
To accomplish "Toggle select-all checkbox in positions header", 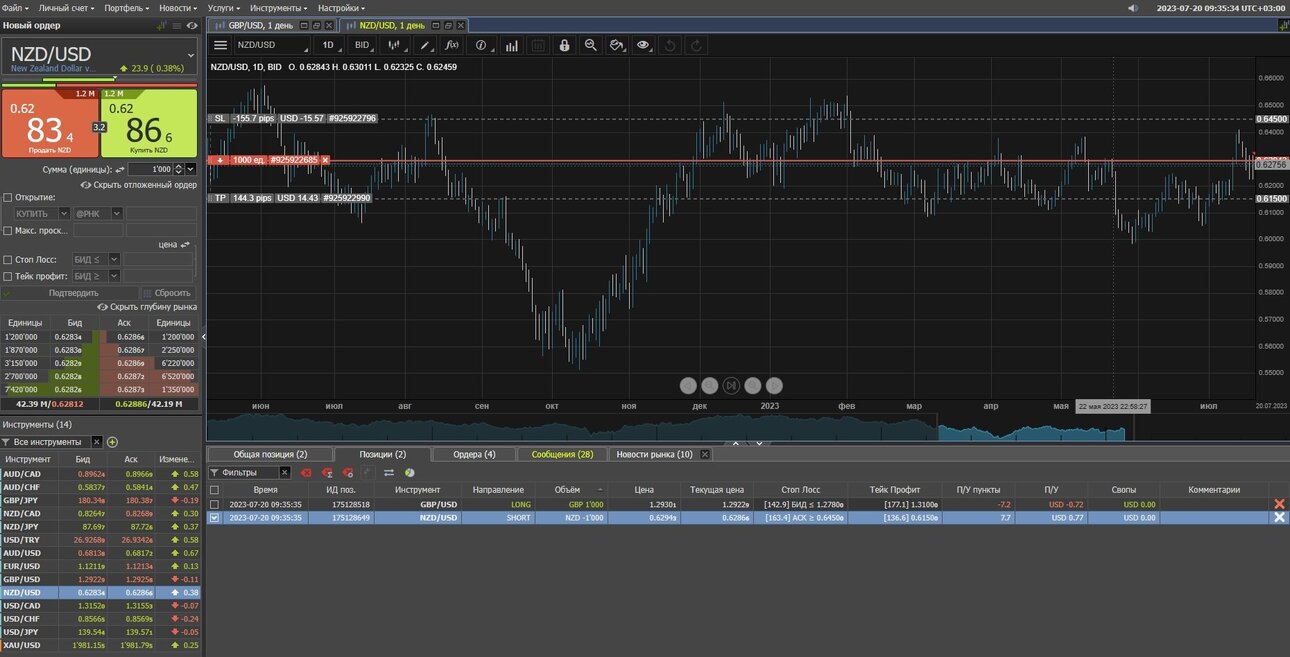I will 214,490.
